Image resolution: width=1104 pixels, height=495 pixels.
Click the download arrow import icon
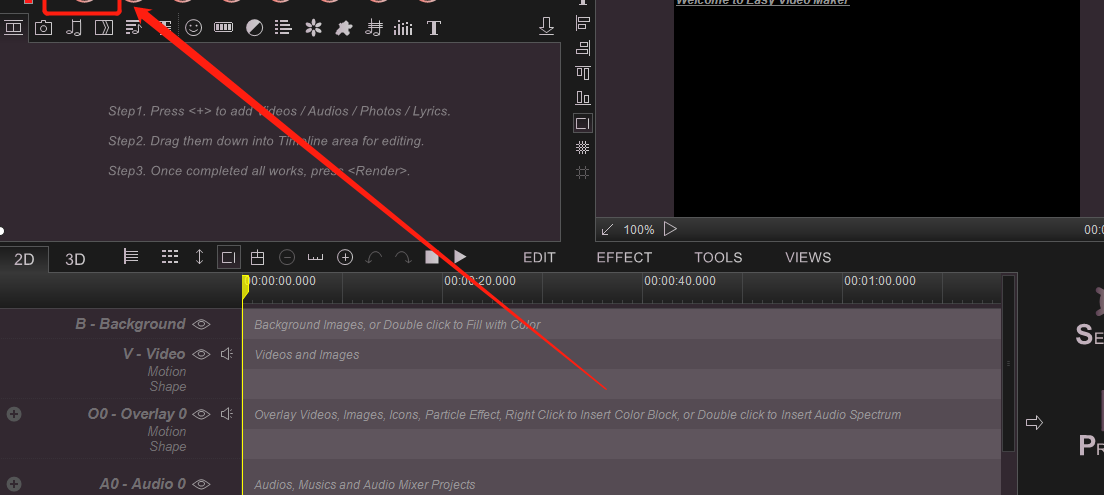(x=546, y=27)
